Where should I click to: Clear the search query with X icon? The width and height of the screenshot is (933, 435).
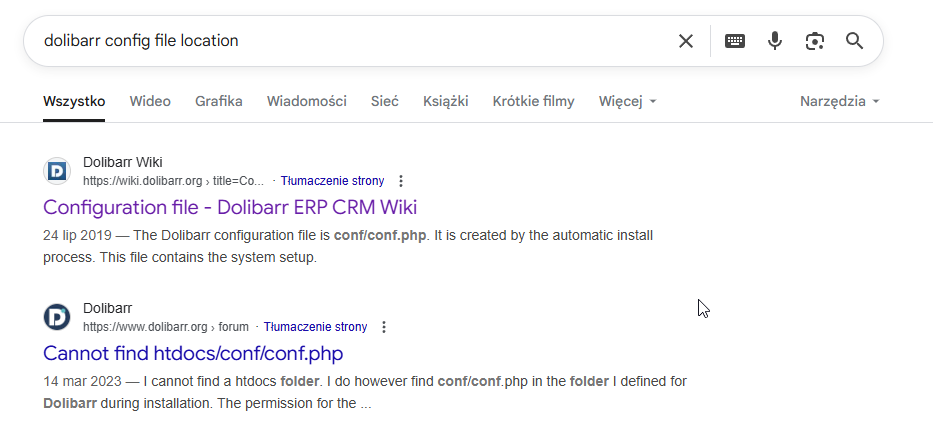(685, 41)
